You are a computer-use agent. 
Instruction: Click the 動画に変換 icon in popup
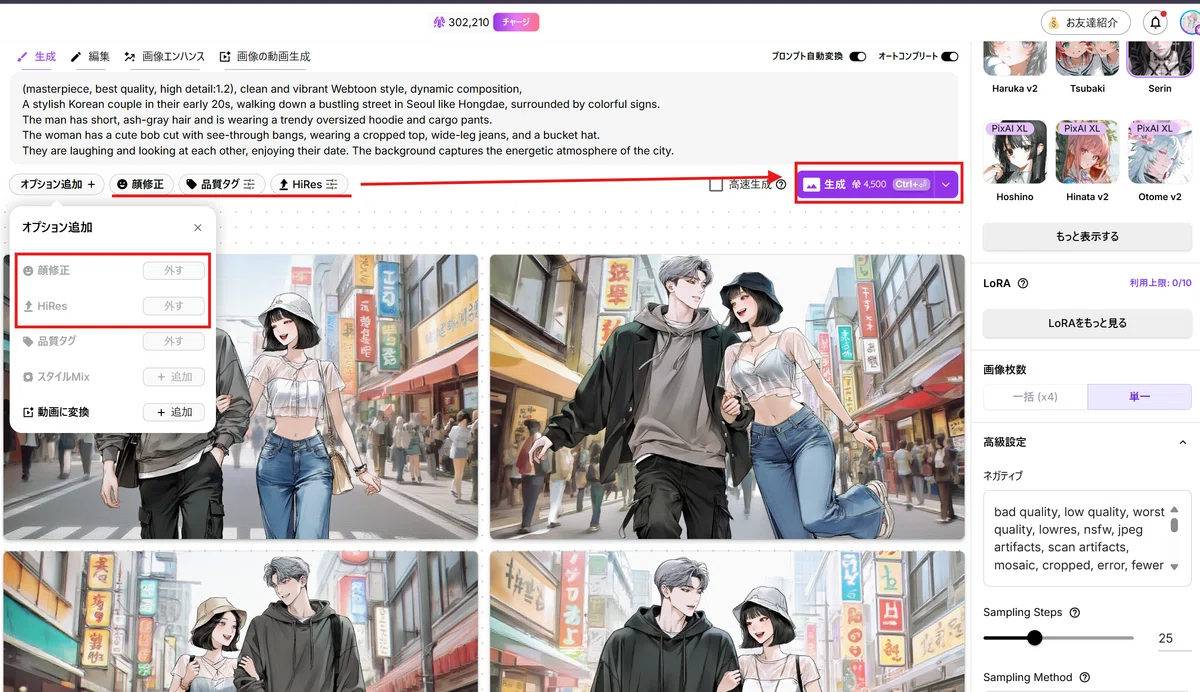click(x=28, y=412)
